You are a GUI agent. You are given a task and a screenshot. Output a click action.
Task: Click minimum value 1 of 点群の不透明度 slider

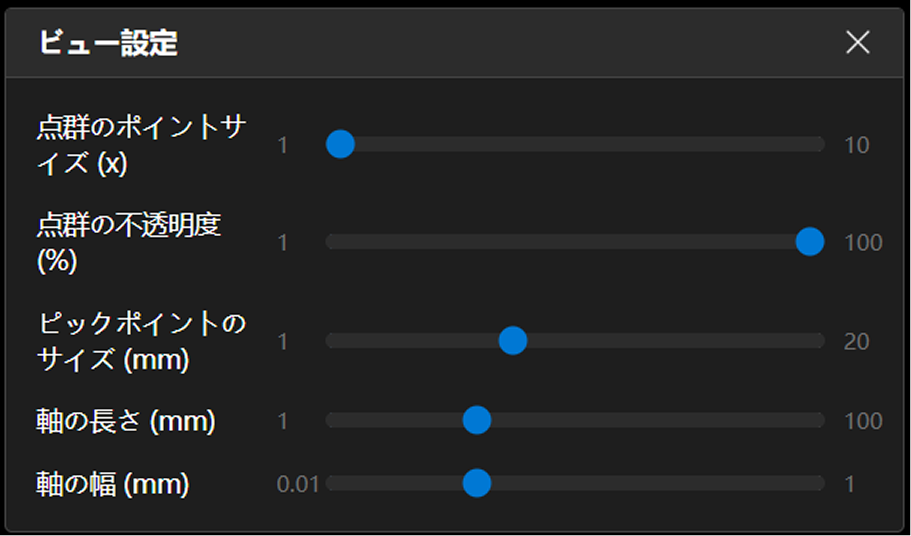tap(283, 242)
